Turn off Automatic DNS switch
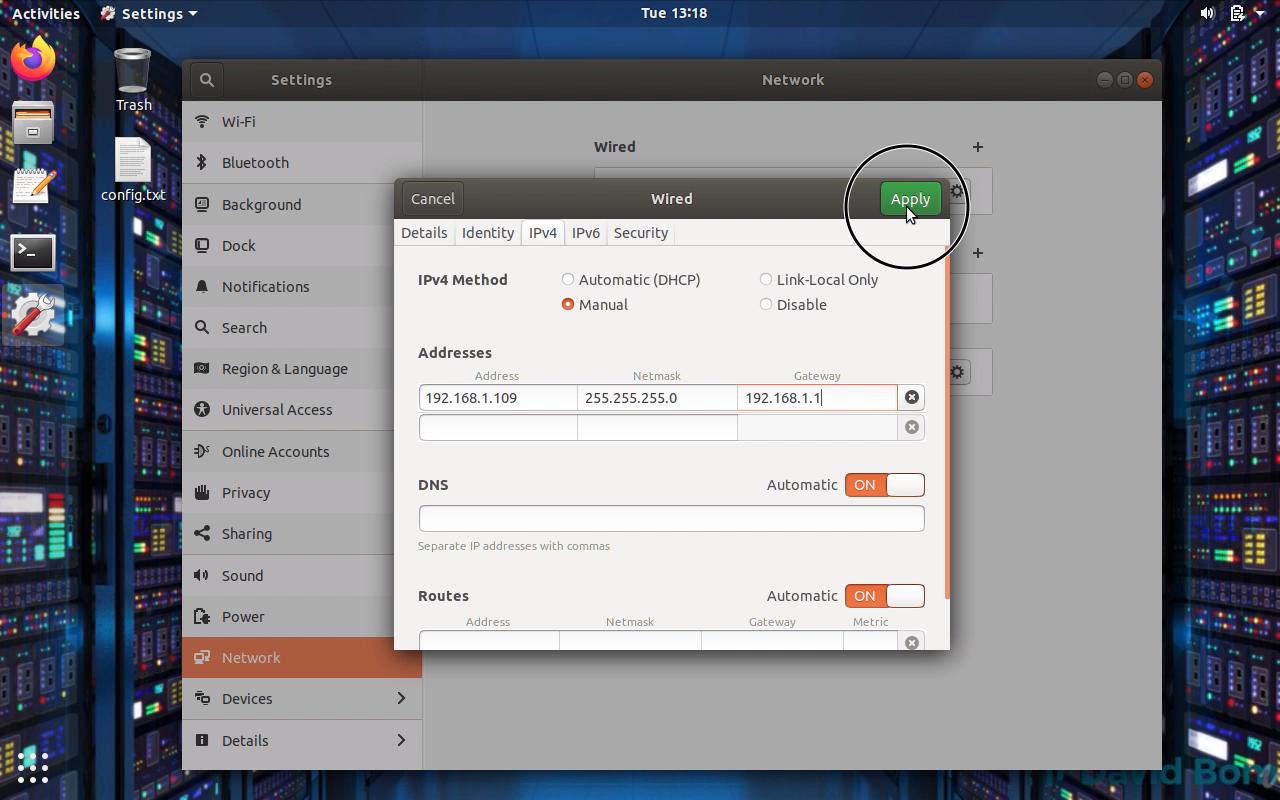 (884, 485)
